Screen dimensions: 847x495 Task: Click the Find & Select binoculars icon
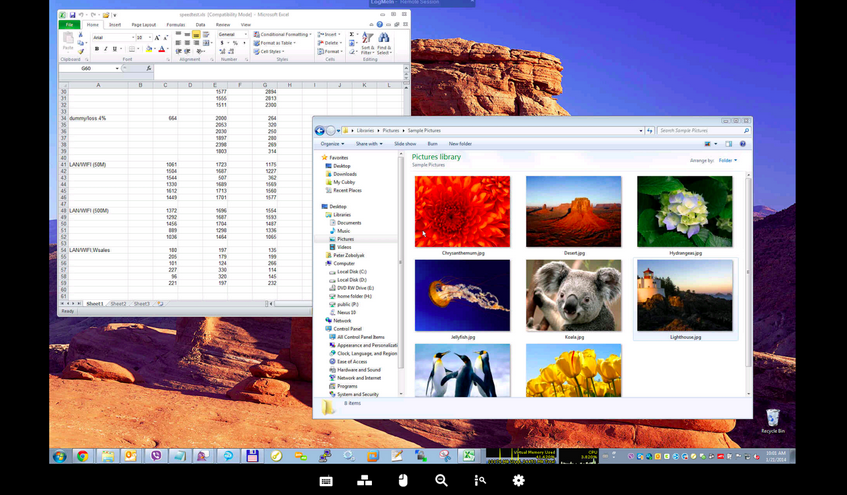pyautogui.click(x=383, y=39)
